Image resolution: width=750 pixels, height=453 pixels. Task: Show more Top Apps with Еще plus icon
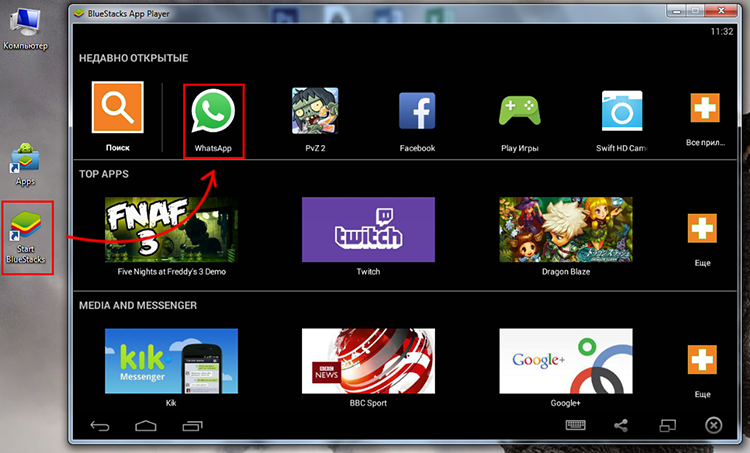point(702,228)
